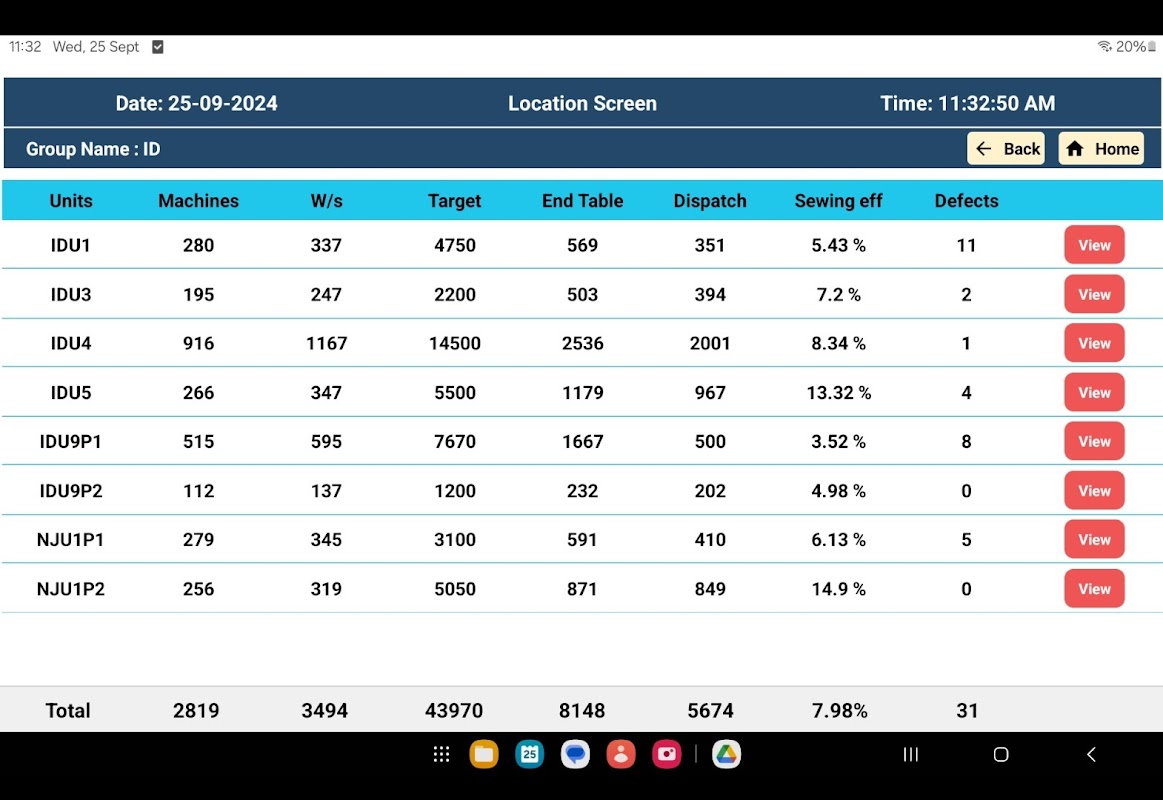Open the blue Messages app icon

(x=575, y=754)
